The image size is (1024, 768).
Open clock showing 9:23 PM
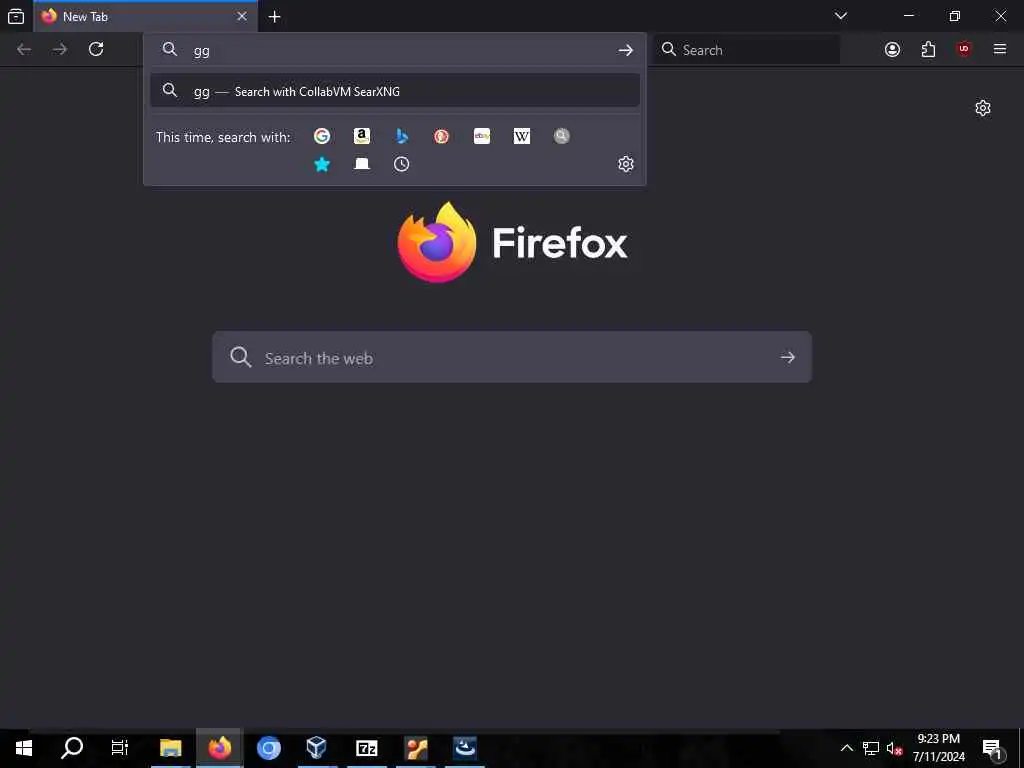click(938, 748)
